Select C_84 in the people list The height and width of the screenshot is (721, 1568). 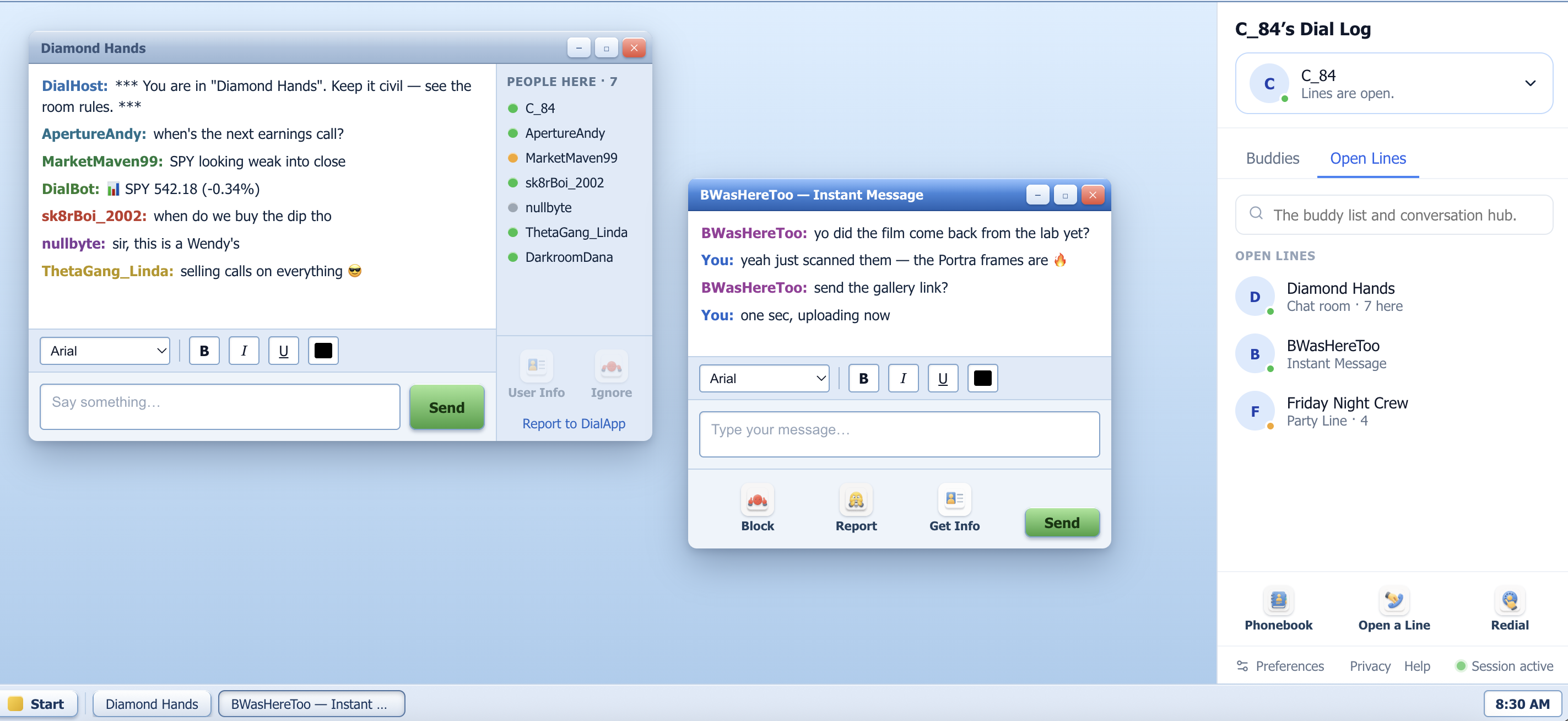point(539,109)
